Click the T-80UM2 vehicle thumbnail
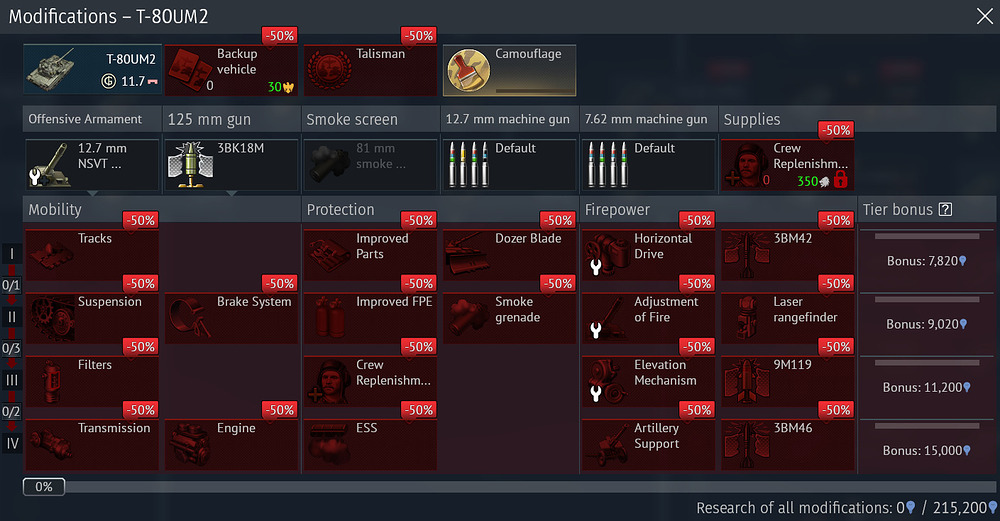Image resolution: width=1000 pixels, height=521 pixels. (92, 69)
